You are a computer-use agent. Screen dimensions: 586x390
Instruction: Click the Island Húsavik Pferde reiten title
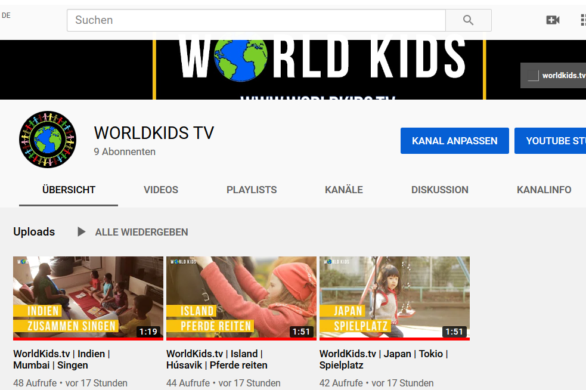217,359
